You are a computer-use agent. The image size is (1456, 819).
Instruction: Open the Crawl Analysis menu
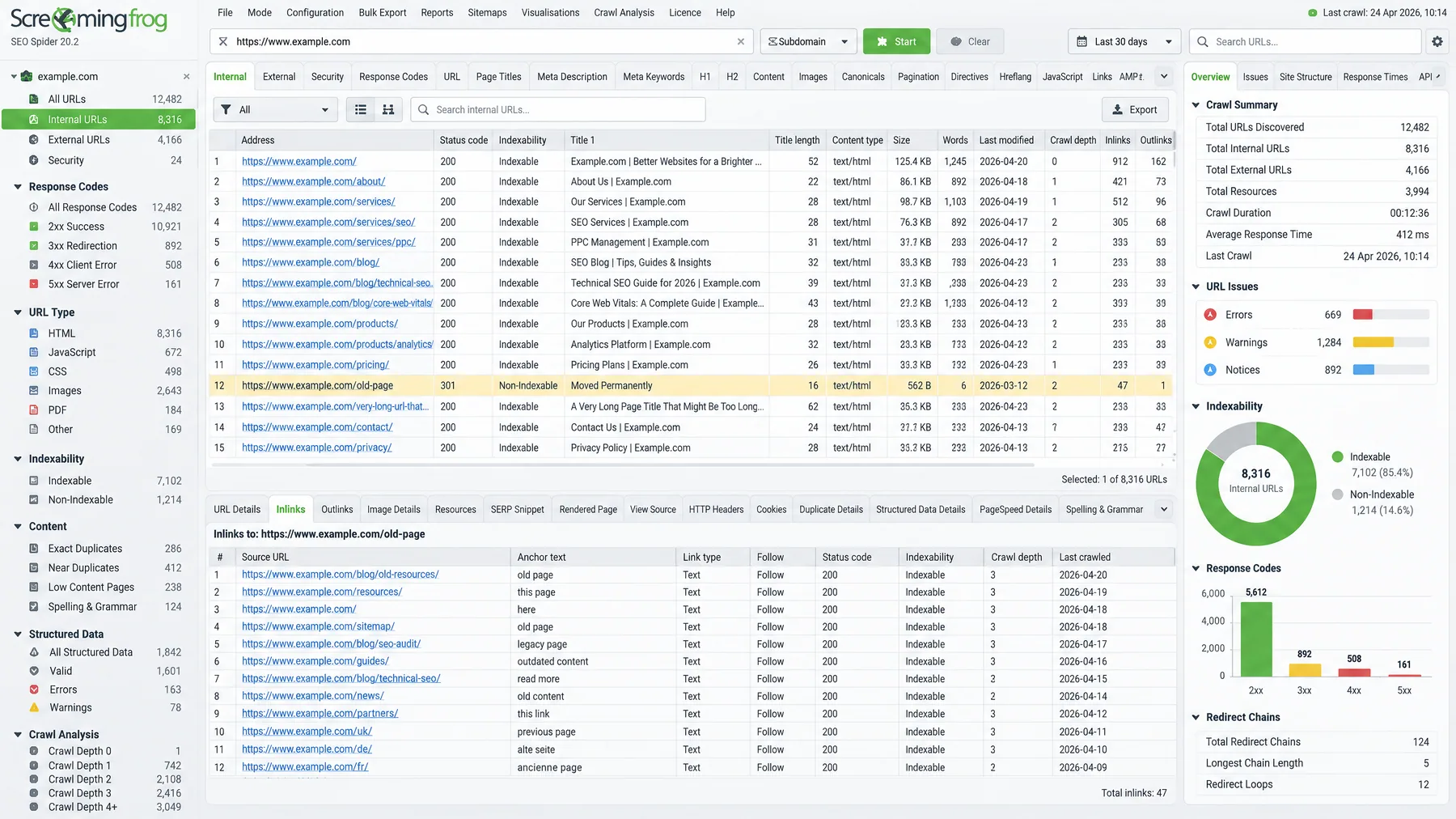coord(624,12)
